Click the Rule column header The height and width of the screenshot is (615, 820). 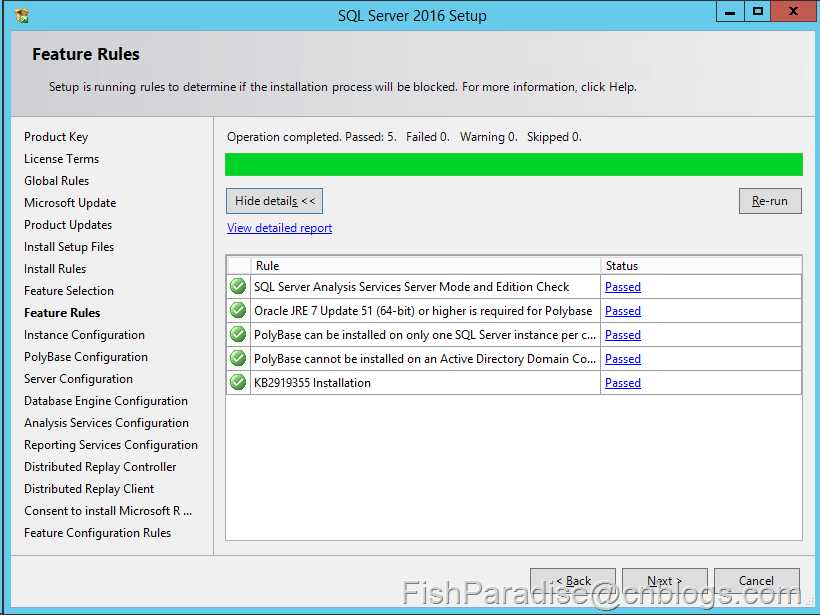coord(425,266)
